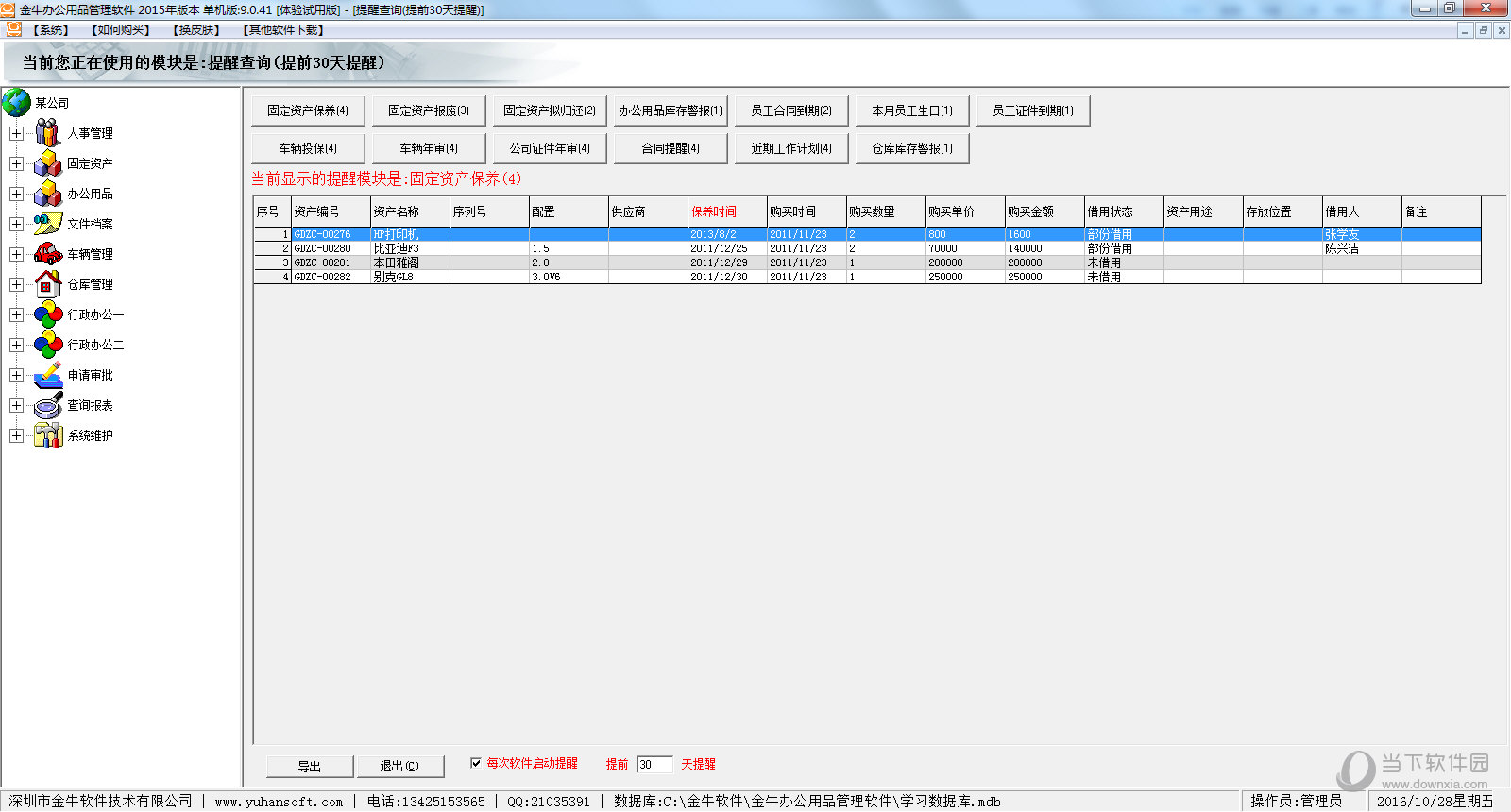The height and width of the screenshot is (812, 1511).
Task: Expand the 办公用品 tree node
Action: pyautogui.click(x=16, y=194)
